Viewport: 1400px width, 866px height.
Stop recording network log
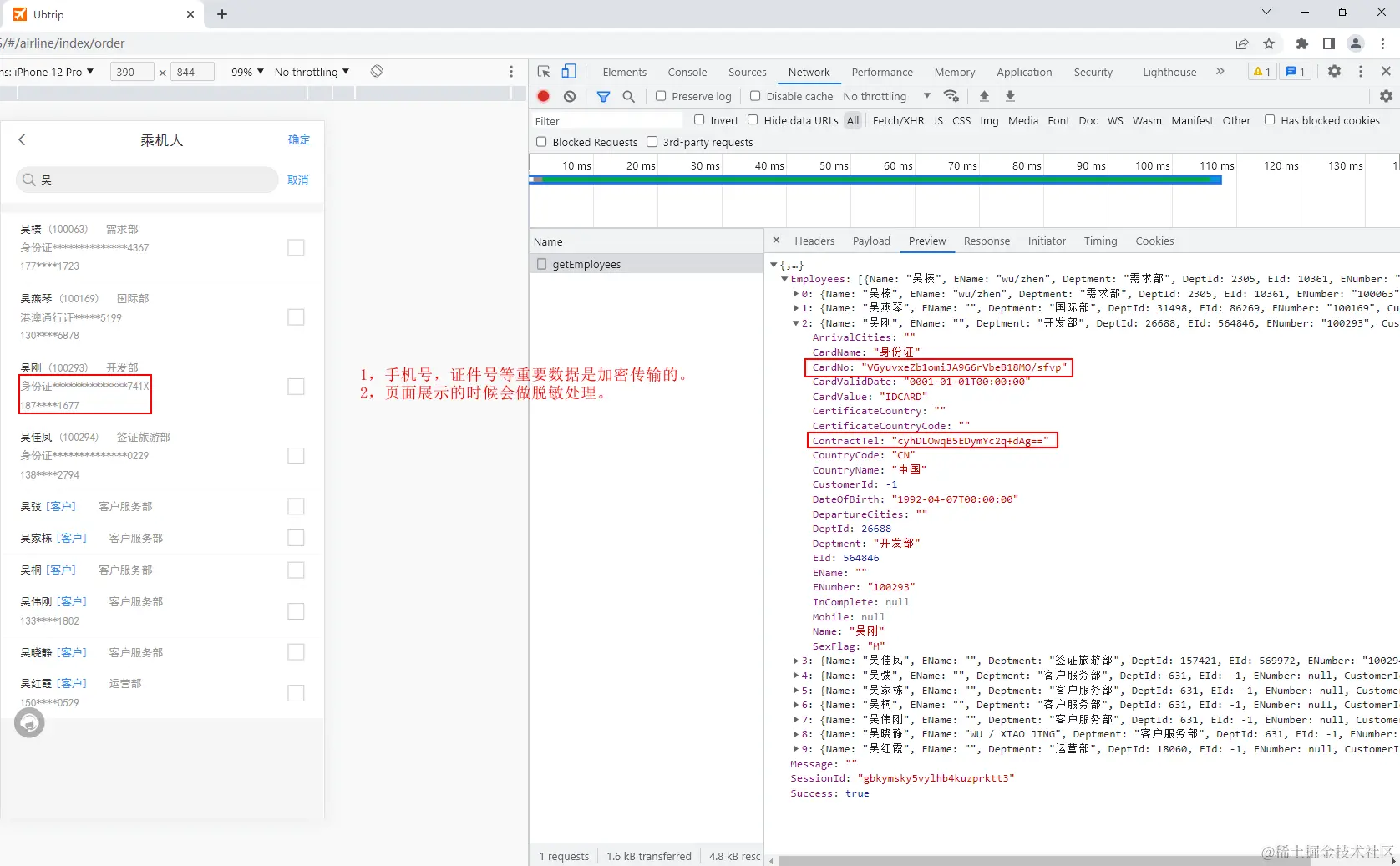pos(544,96)
